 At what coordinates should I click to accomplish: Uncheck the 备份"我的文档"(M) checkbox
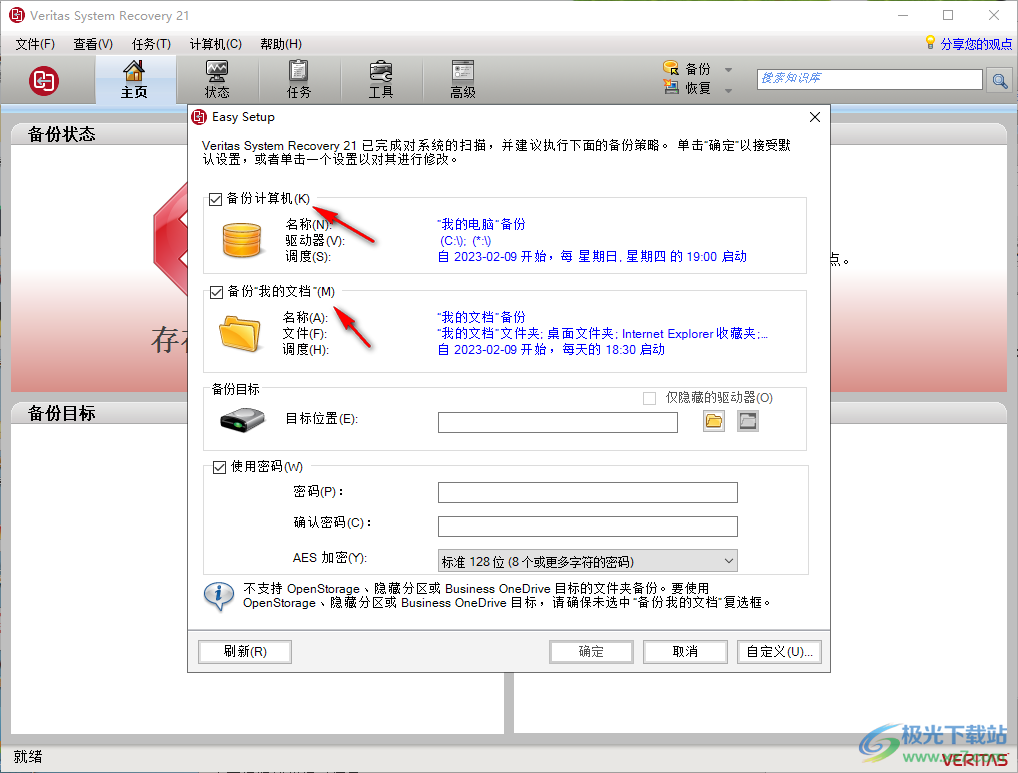click(215, 291)
